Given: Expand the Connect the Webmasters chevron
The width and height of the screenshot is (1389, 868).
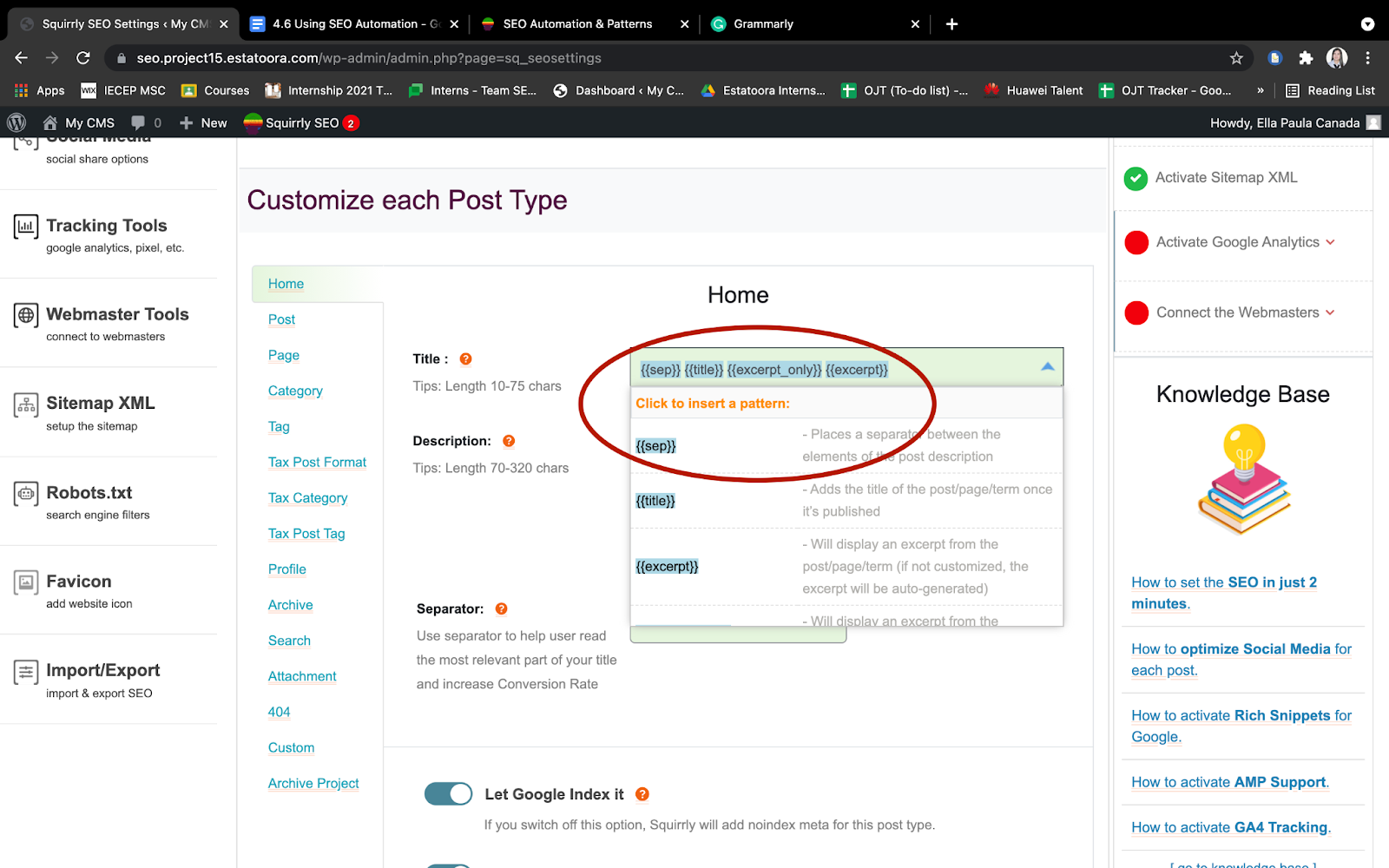Looking at the screenshot, I should (1330, 312).
